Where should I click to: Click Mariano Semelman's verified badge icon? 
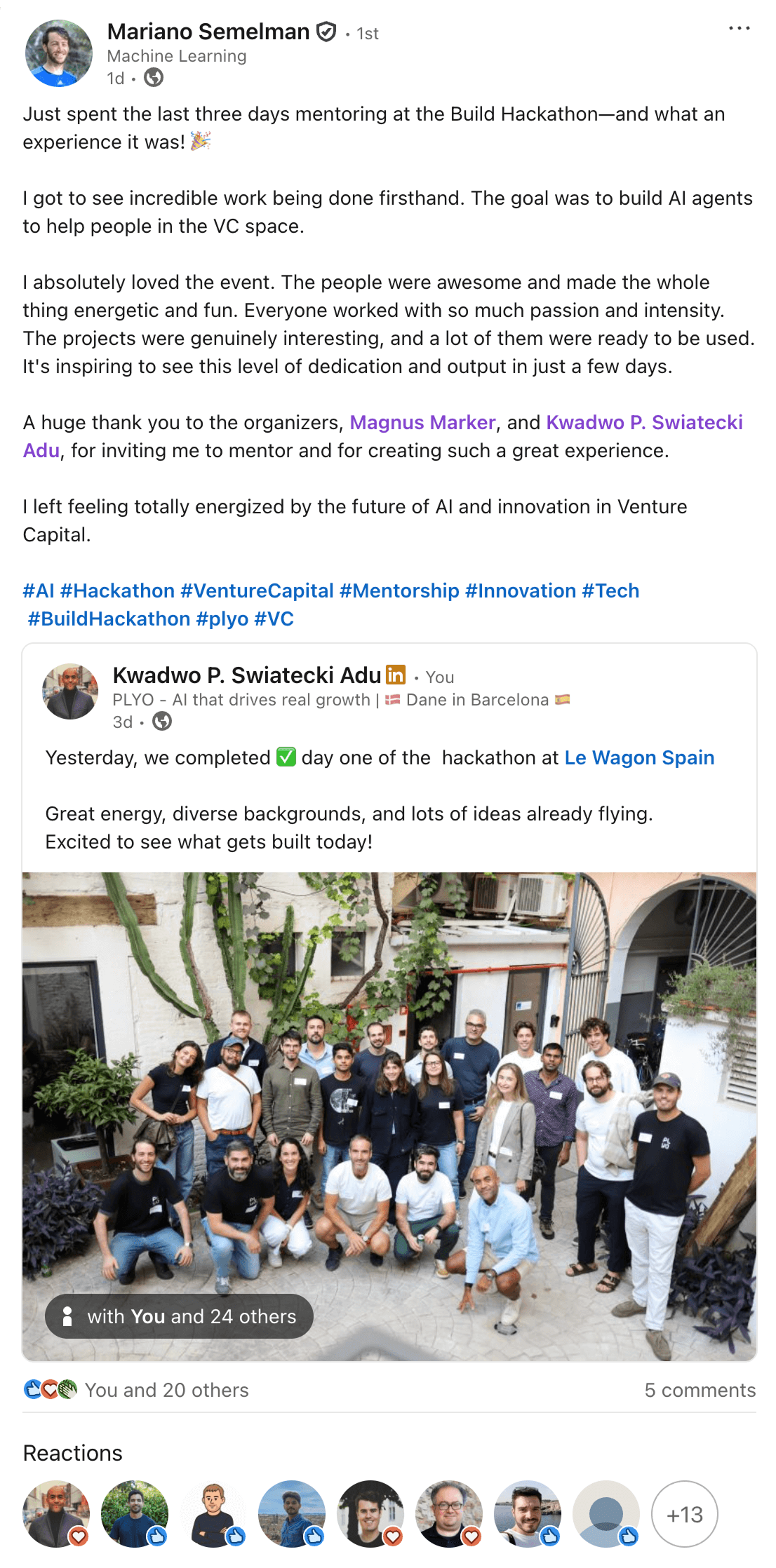pos(326,32)
